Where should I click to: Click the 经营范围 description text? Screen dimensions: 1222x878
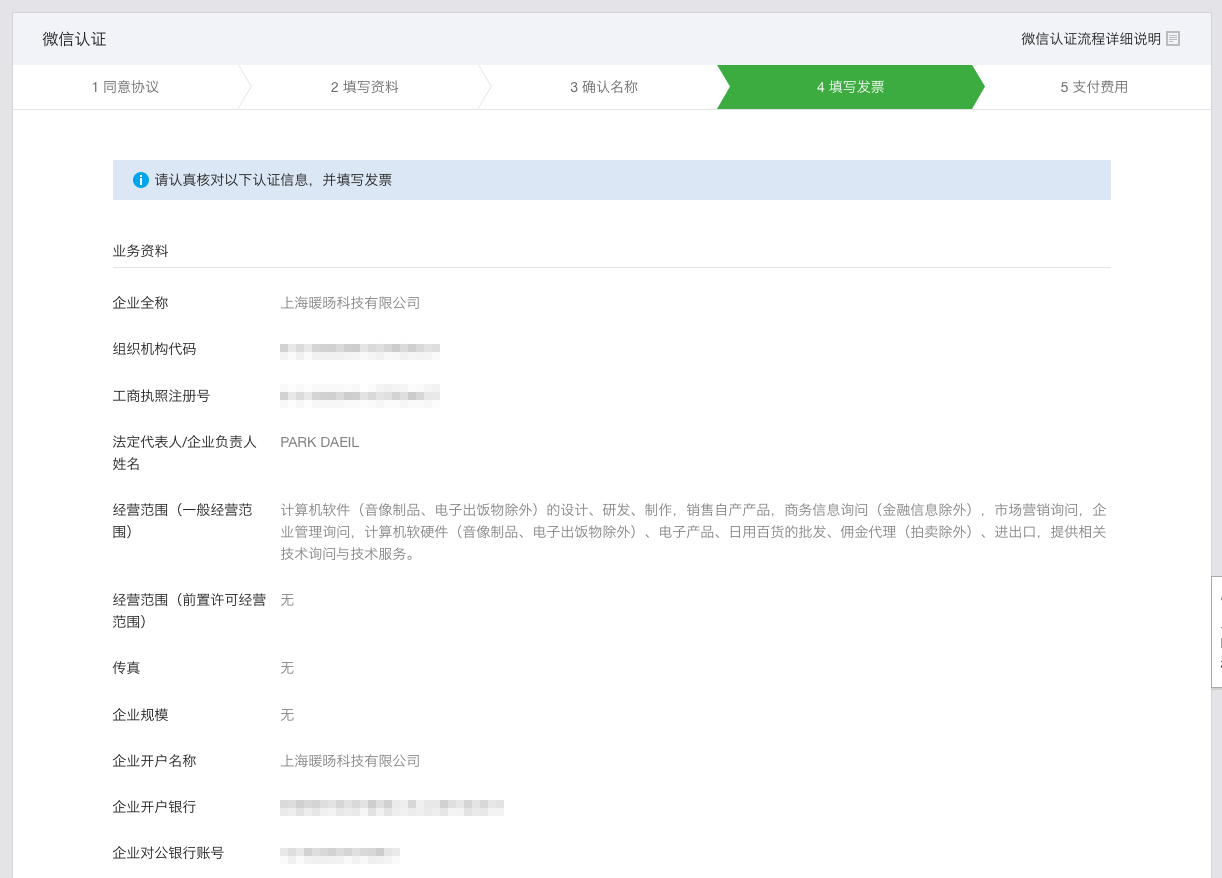click(690, 528)
